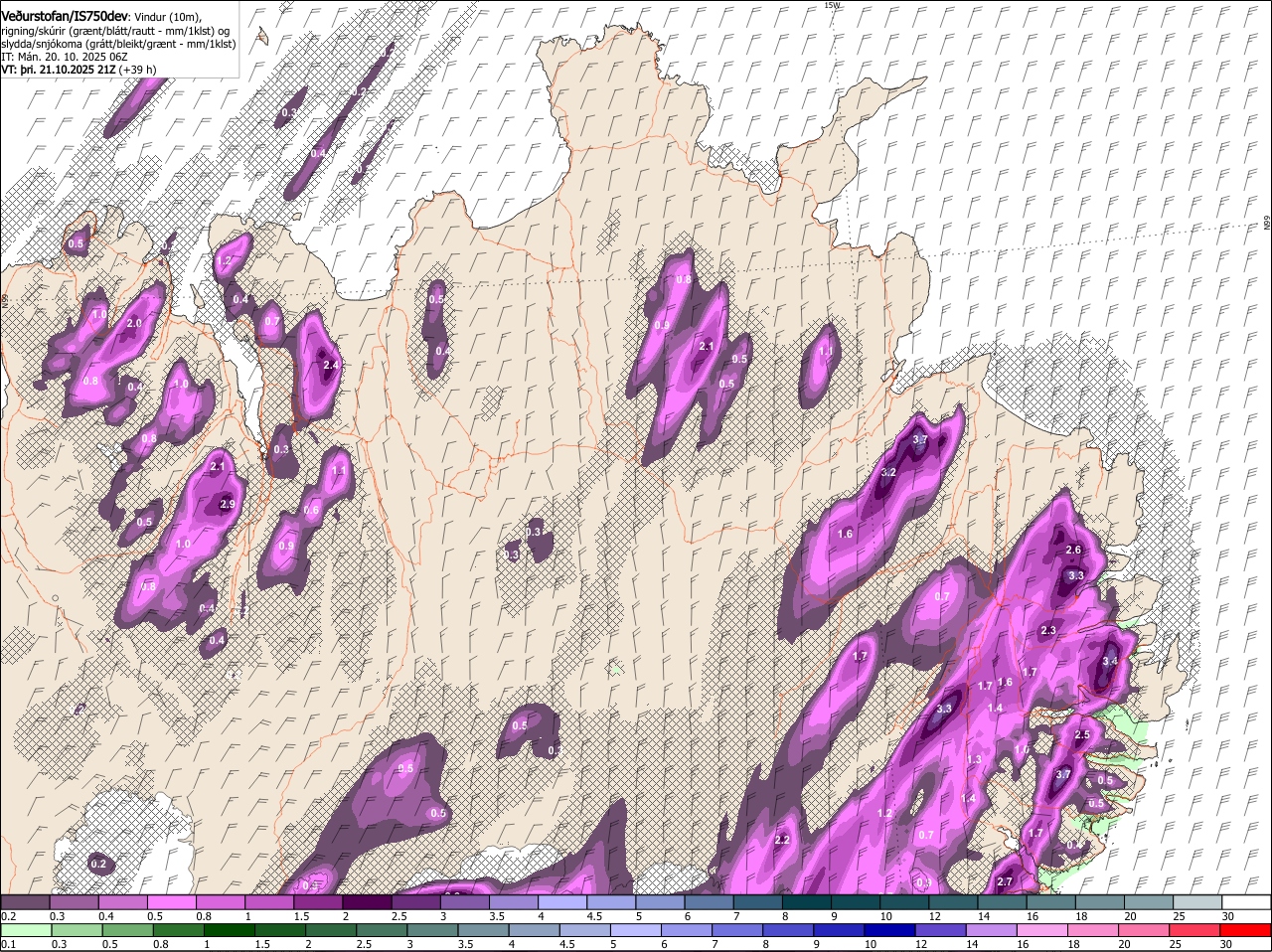Viewport: 1272px width, 952px height.
Task: Pick the bright pink 0.5 swatch in top legend
Action: point(174,901)
